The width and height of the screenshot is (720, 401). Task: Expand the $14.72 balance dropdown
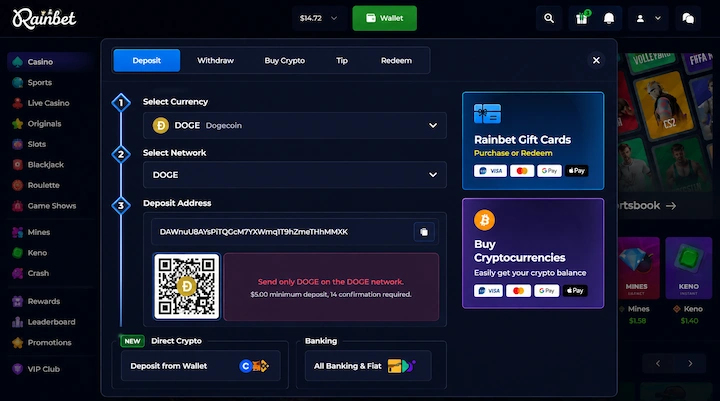pyautogui.click(x=319, y=18)
